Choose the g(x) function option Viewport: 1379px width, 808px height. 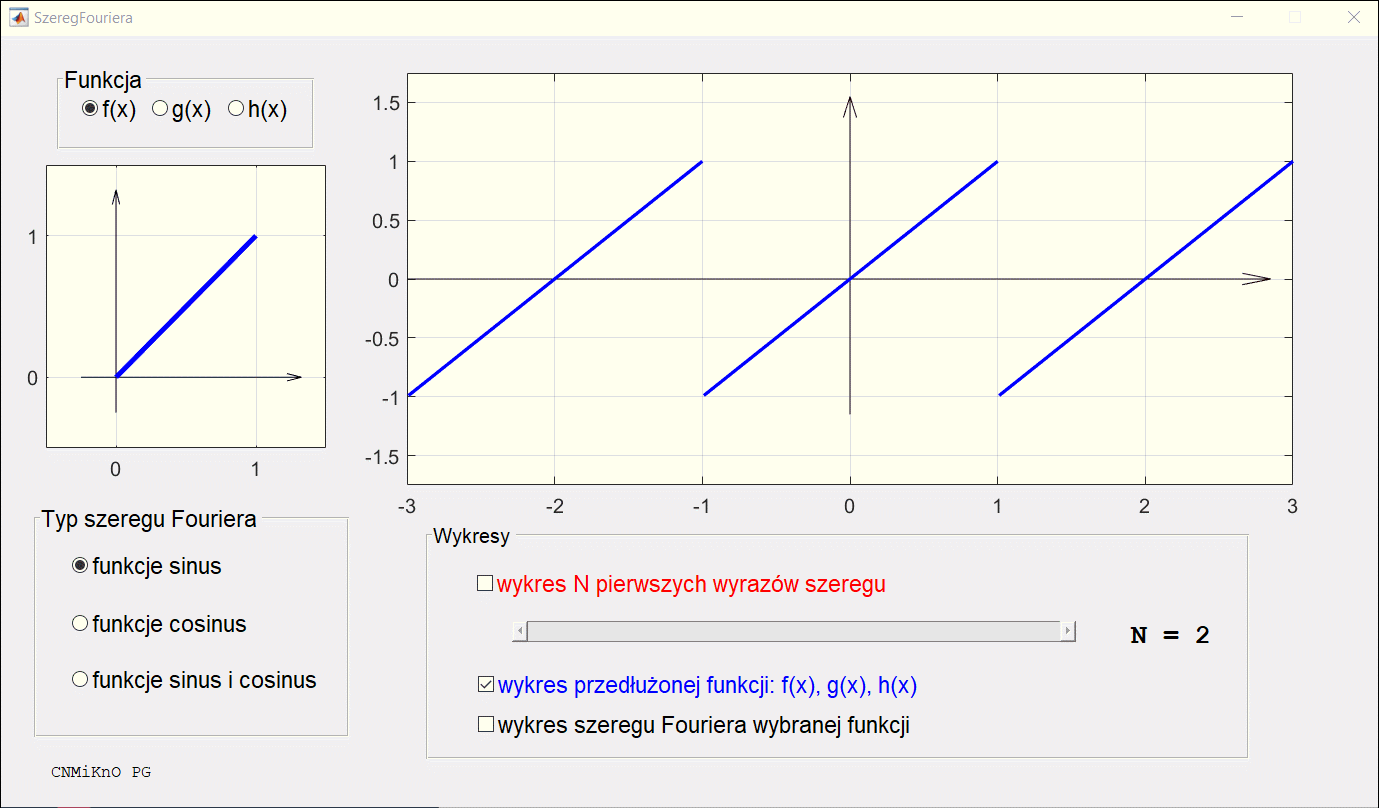tap(160, 109)
